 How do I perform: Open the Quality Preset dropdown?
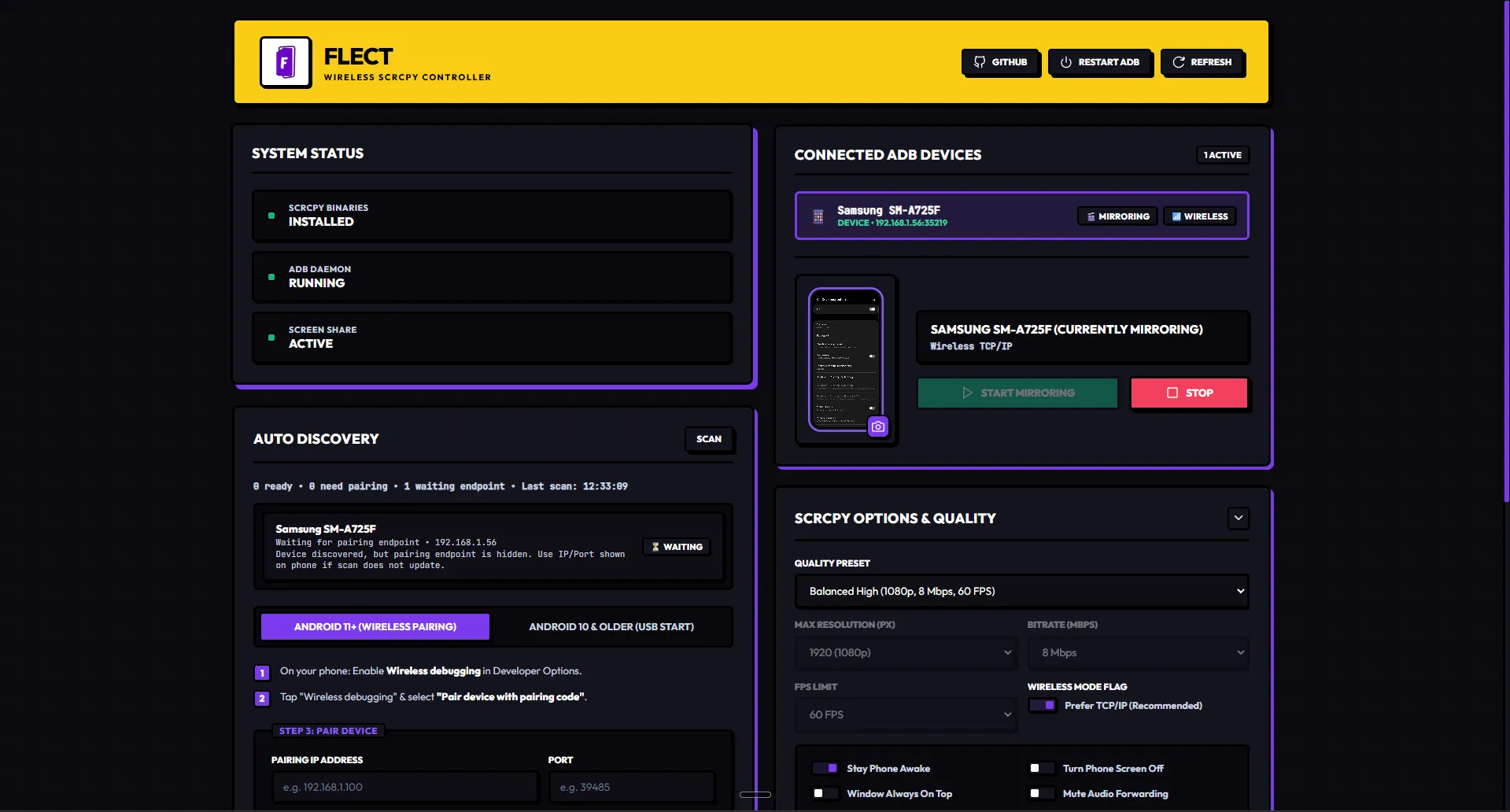coord(1021,591)
